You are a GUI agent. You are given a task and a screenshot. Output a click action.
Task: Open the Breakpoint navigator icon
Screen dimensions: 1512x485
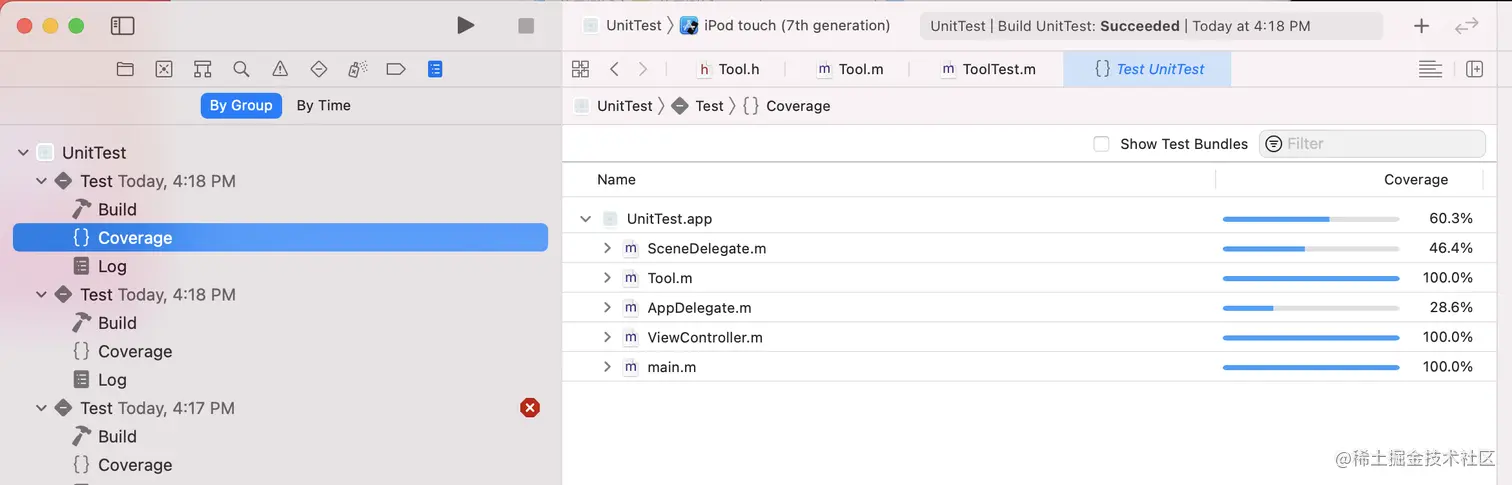[396, 69]
